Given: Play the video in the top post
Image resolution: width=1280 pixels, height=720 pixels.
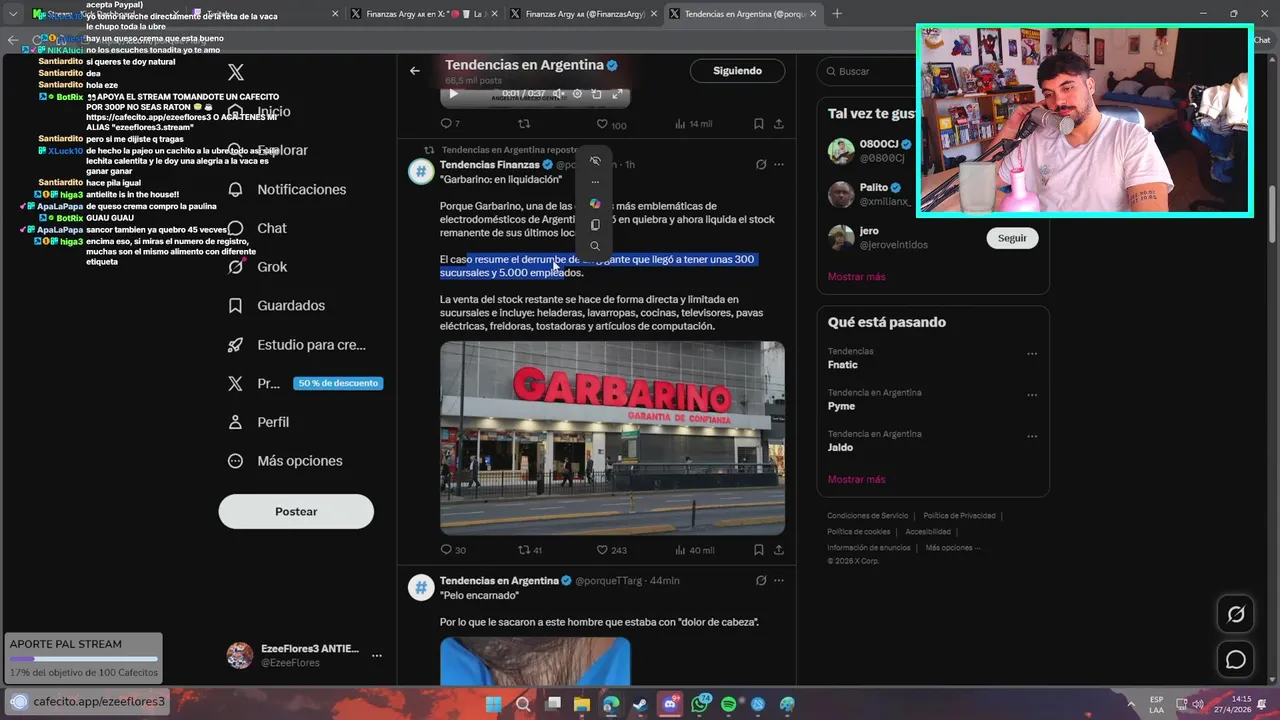Looking at the screenshot, I should 453,94.
